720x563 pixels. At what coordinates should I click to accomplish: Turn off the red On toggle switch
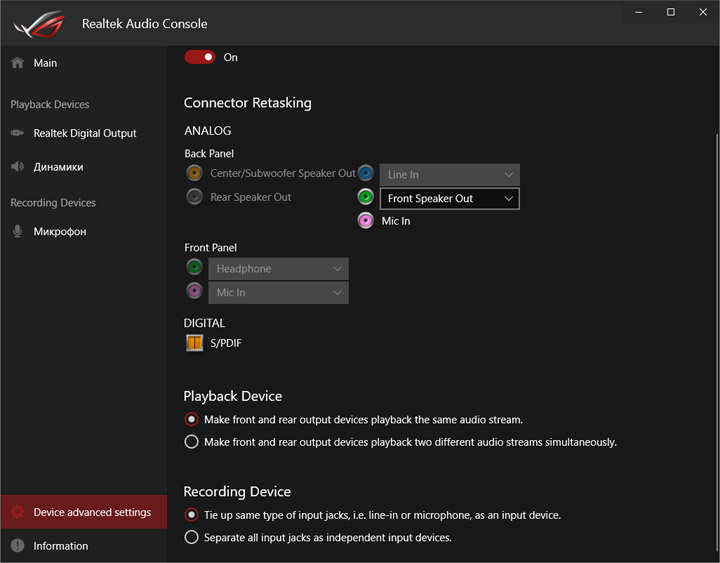[200, 57]
